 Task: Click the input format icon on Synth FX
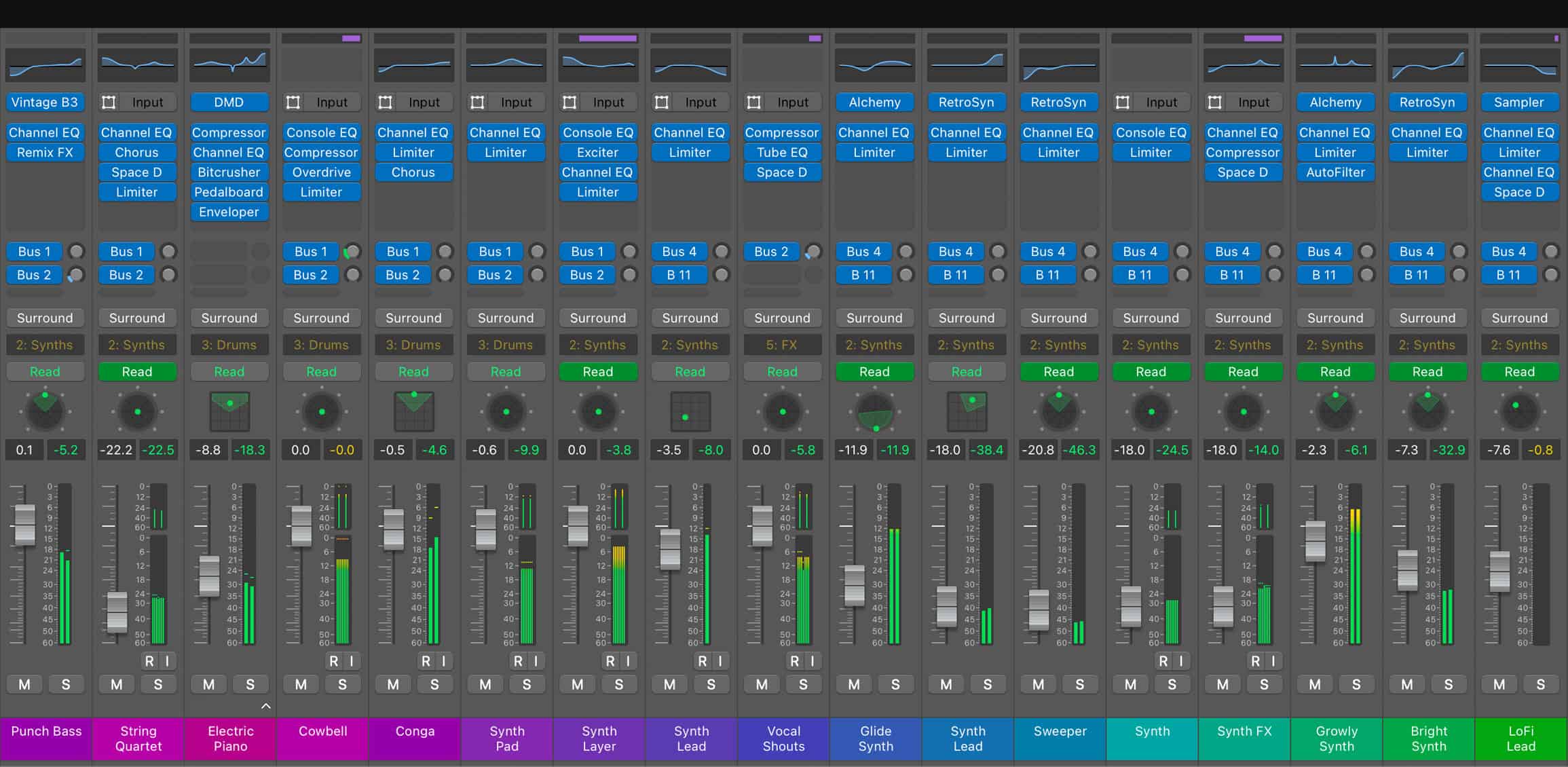click(1215, 102)
